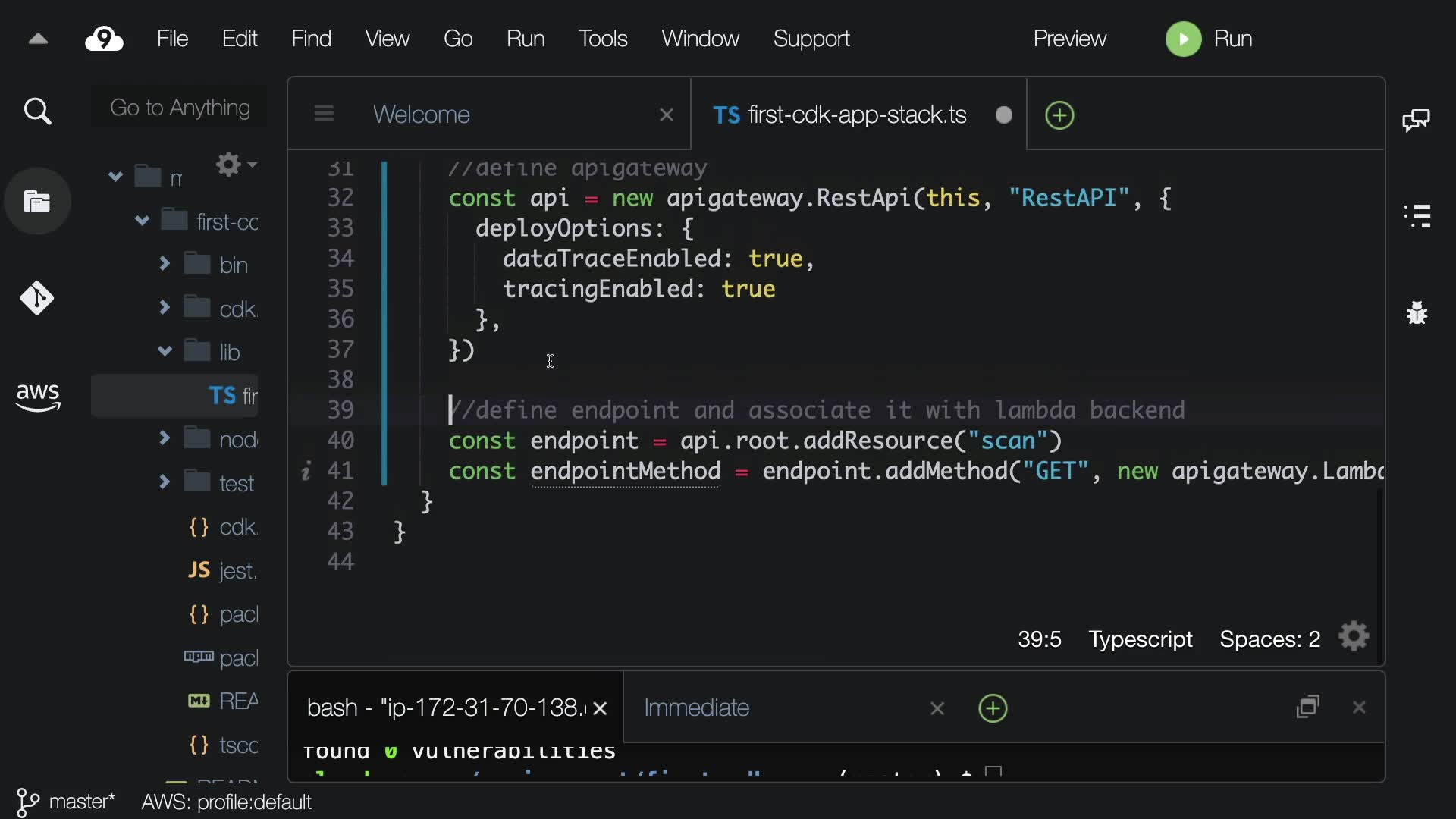Open the Tools menu
The width and height of the screenshot is (1456, 819).
602,39
